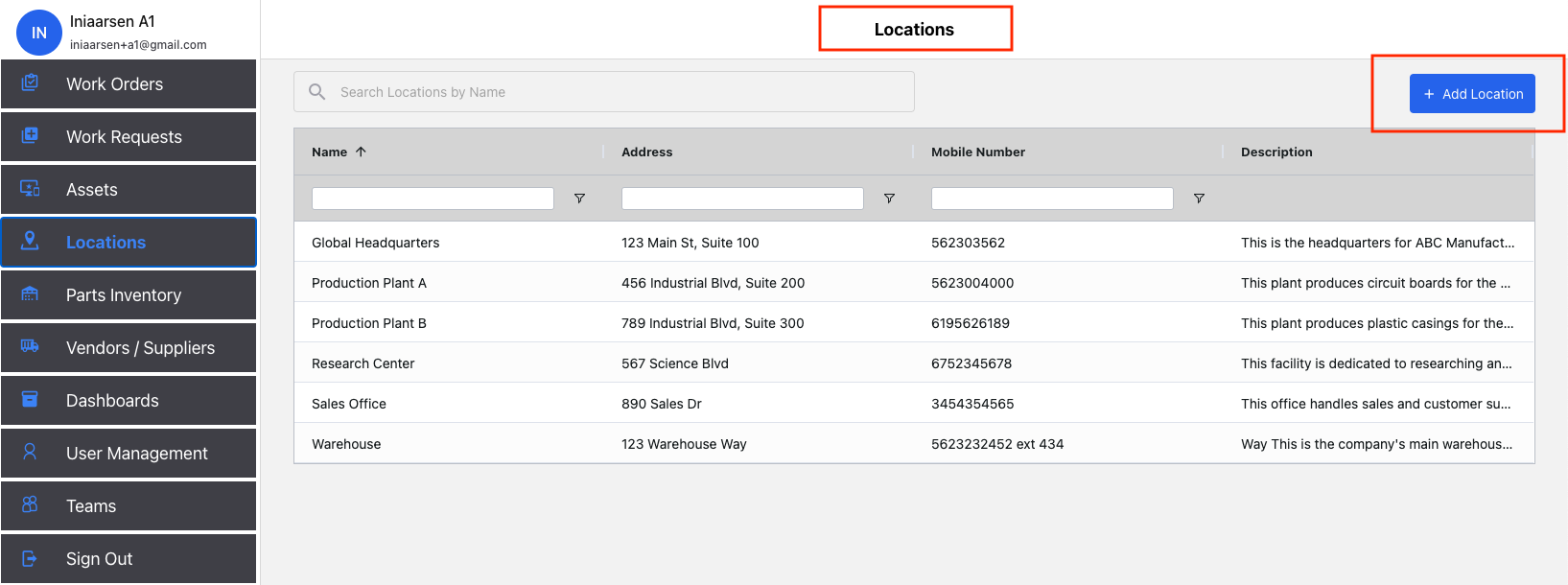The height and width of the screenshot is (585, 1568).
Task: Select the Production Plant A name cell
Action: click(369, 283)
